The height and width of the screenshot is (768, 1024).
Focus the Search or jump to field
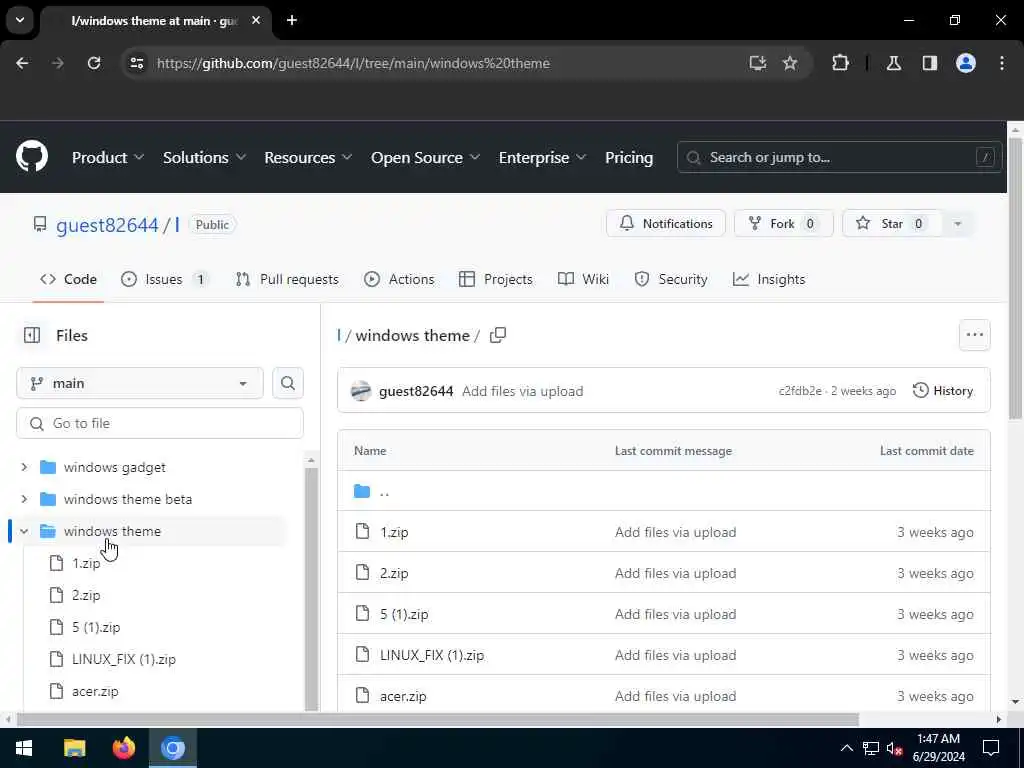[x=839, y=157]
